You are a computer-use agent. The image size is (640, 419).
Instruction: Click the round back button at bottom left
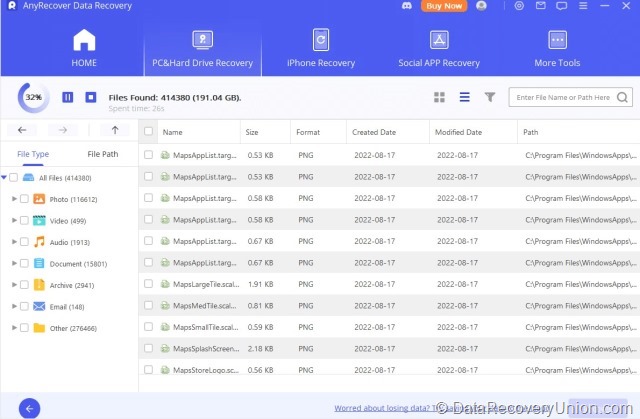tap(29, 408)
